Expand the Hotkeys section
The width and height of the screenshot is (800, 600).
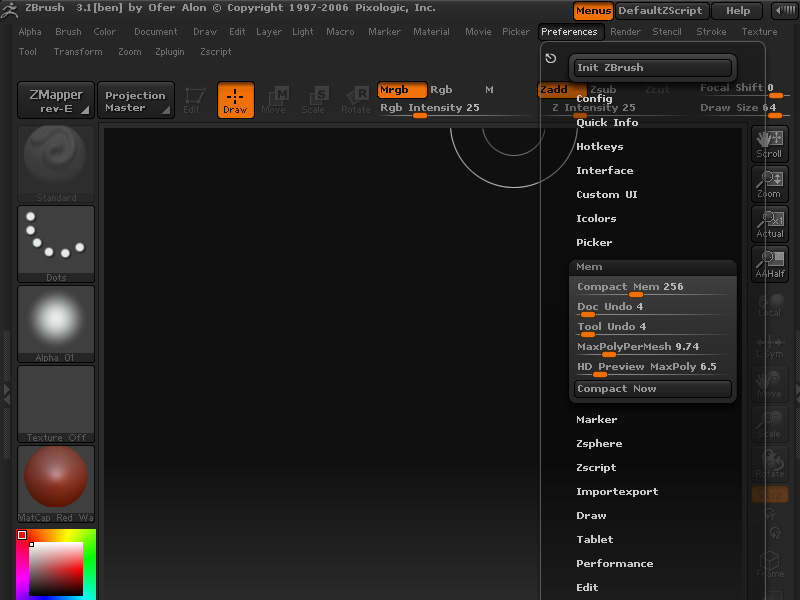[600, 146]
